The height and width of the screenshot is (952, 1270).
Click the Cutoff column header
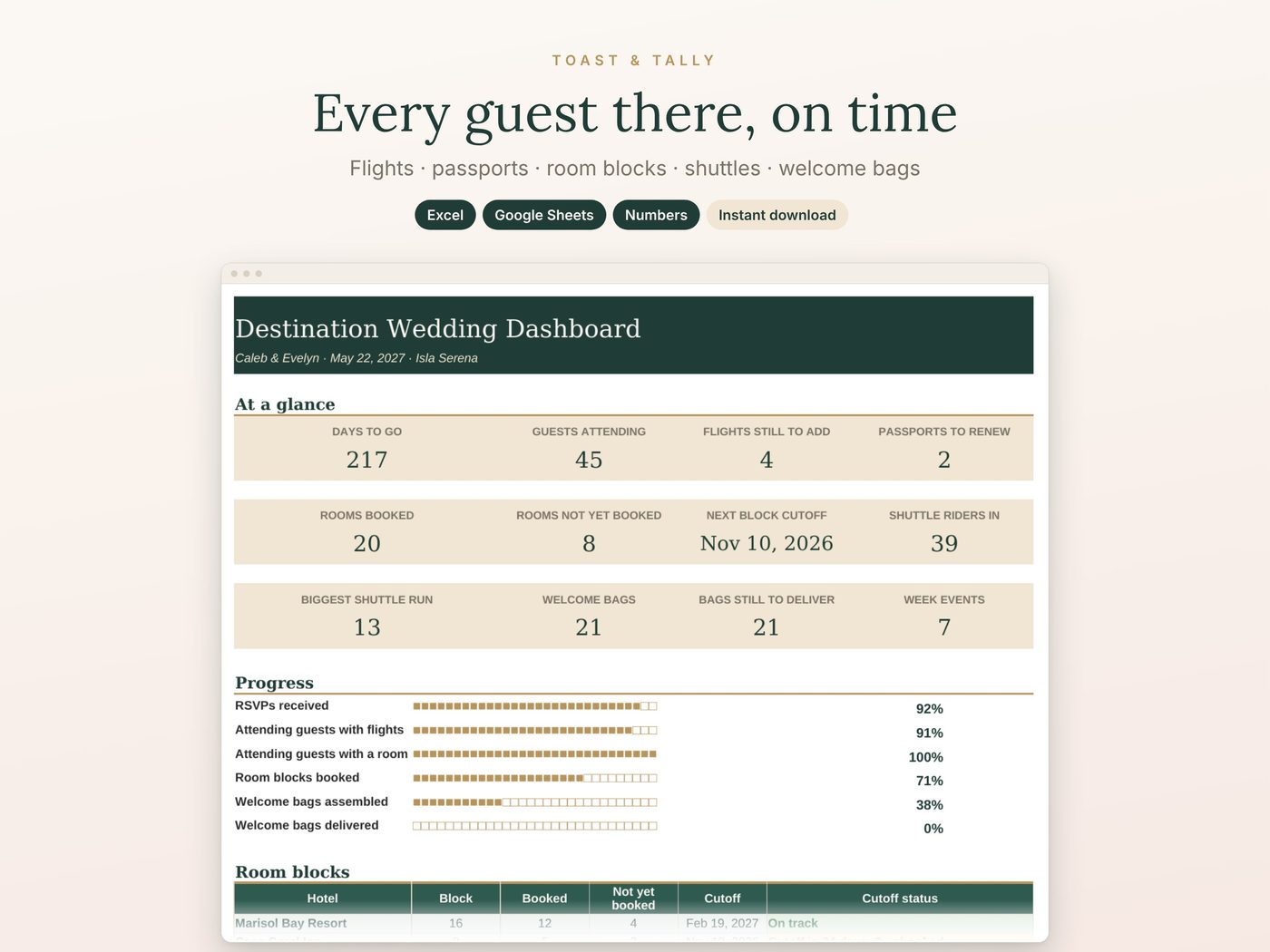[x=722, y=899]
